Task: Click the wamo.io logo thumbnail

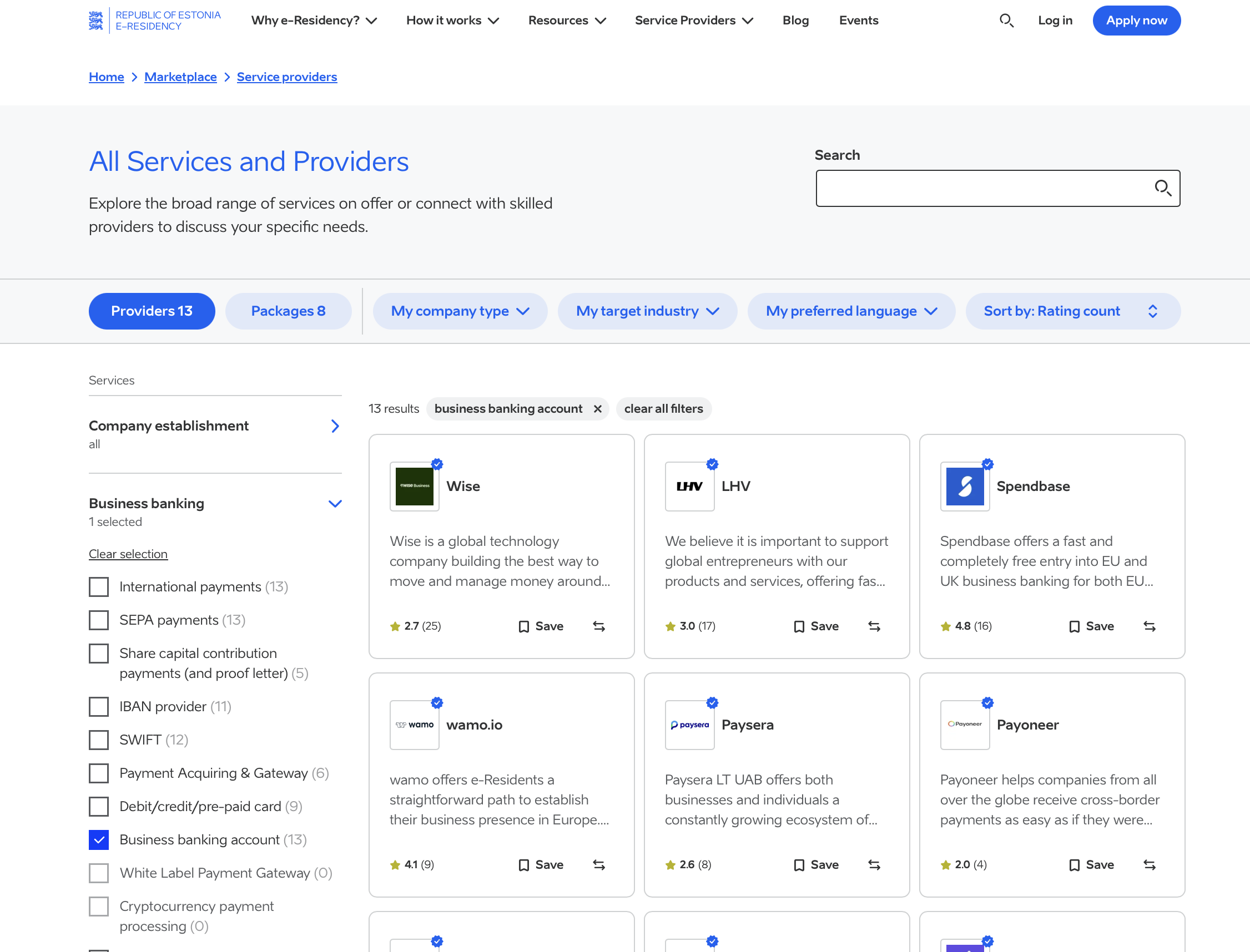Action: pyautogui.click(x=415, y=725)
